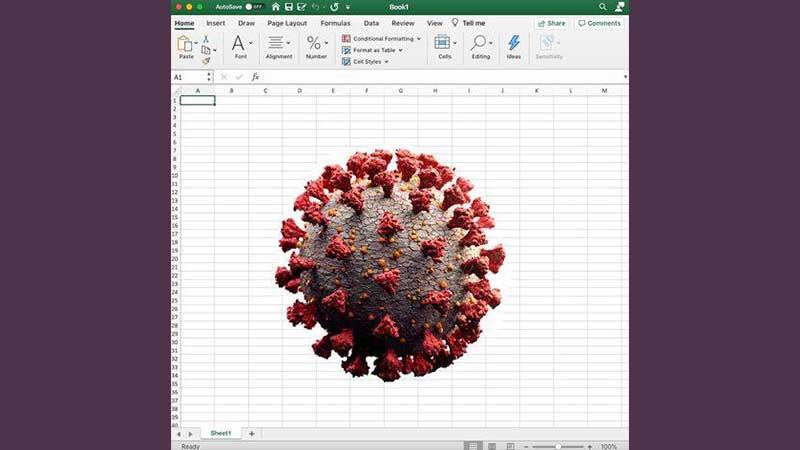This screenshot has width=800, height=450.
Task: Click the zoom out minus icon
Action: tap(526, 446)
